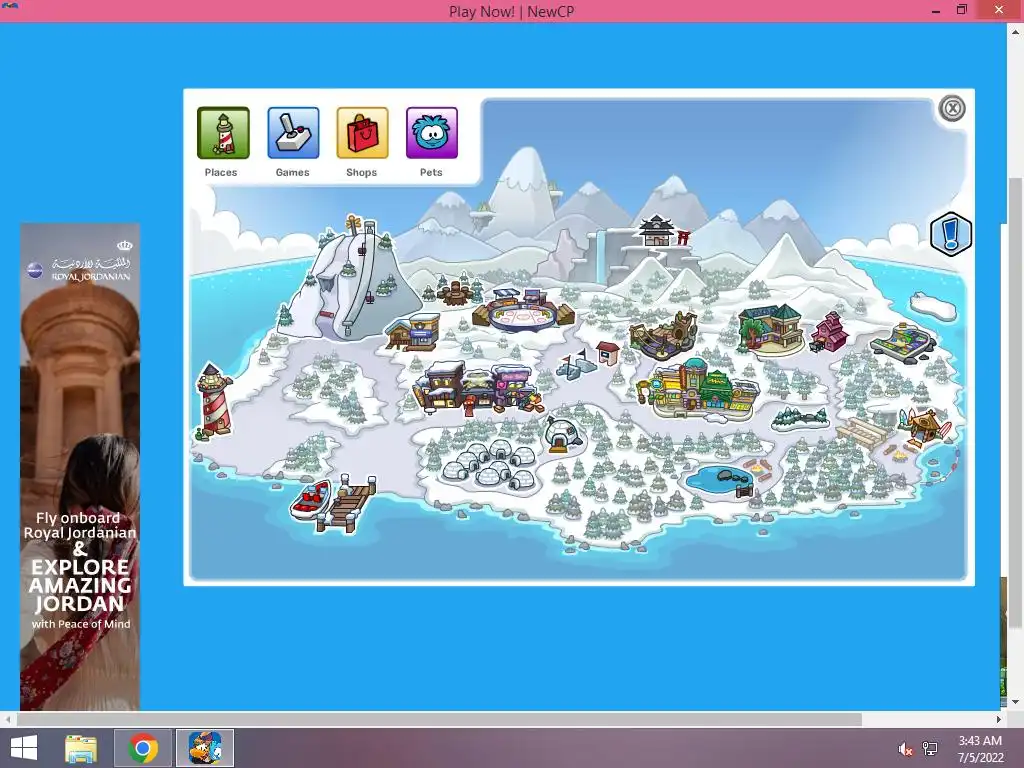The image size is (1024, 768).
Task: Click the Royal Jordanian ad banner
Action: (x=80, y=466)
